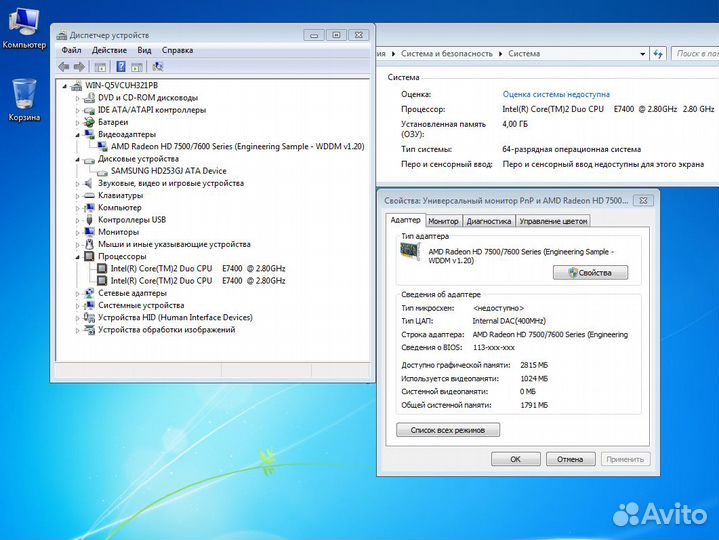Expand the Компьютер node in device tree

tap(77, 208)
